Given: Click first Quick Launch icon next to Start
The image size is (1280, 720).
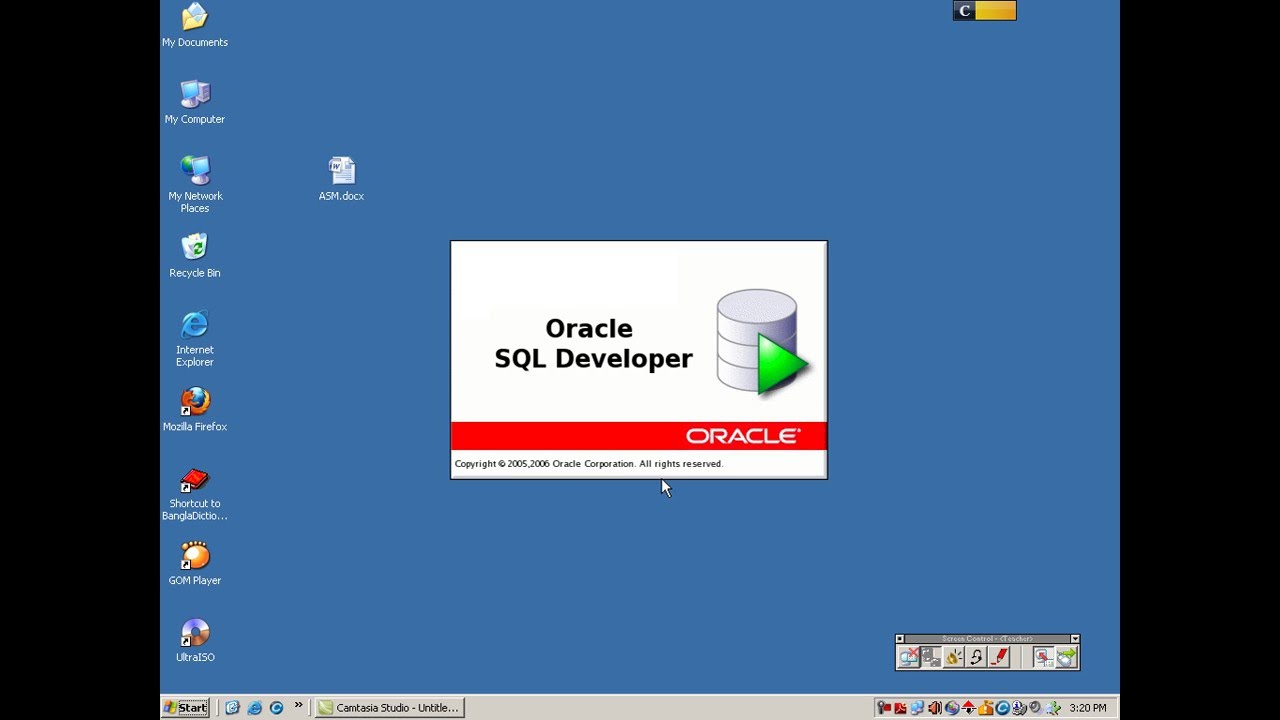Looking at the screenshot, I should click(232, 707).
